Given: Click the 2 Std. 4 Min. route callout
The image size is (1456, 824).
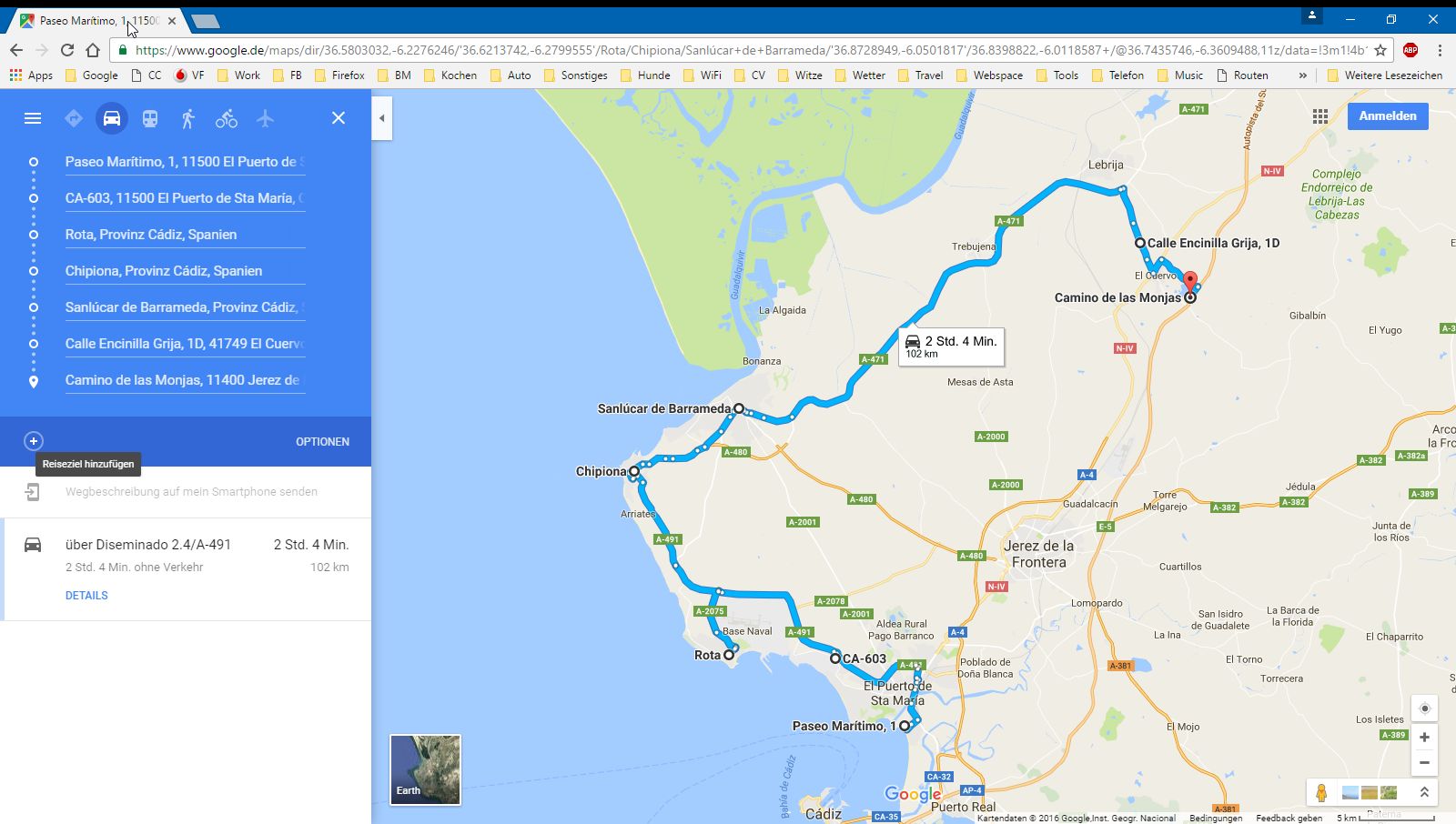Looking at the screenshot, I should click(x=951, y=347).
